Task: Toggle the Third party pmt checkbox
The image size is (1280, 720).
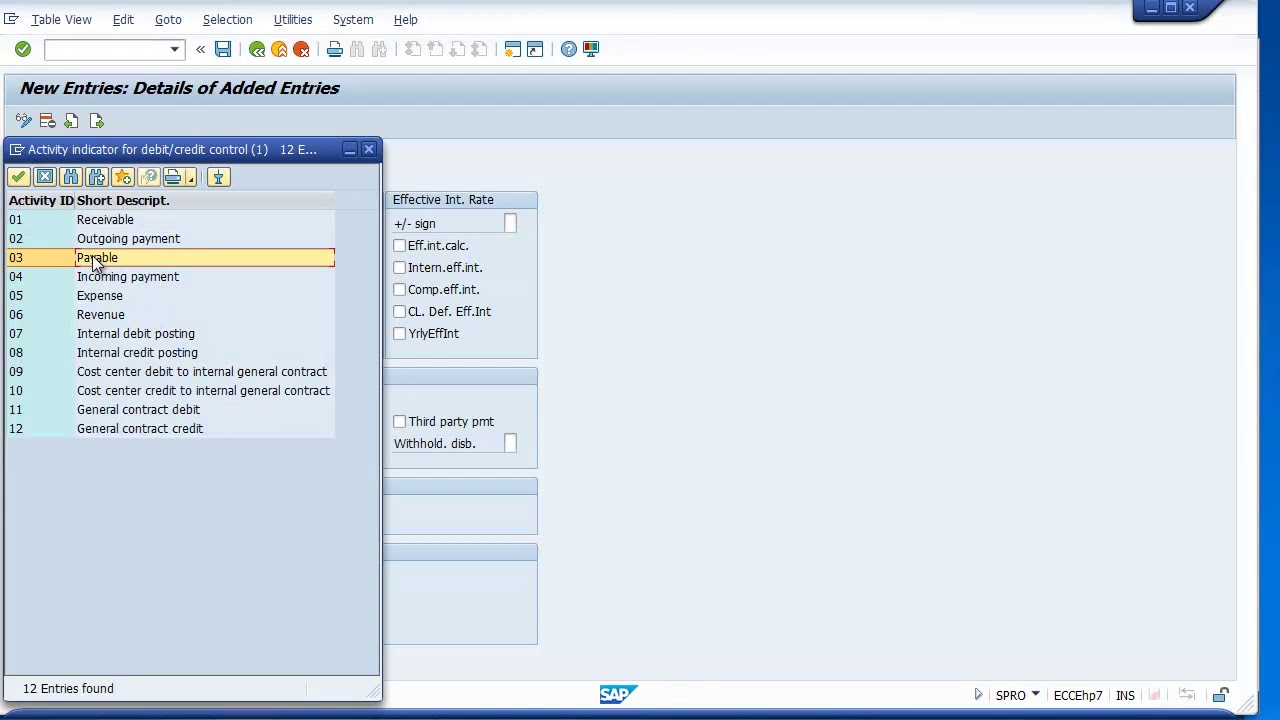Action: pos(399,421)
